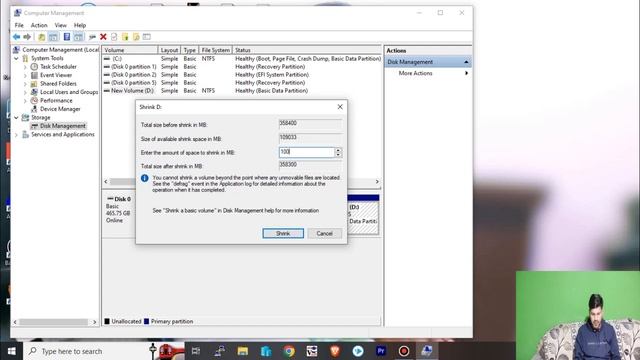The image size is (640, 360).
Task: Click the Device Manager icon in tree
Action: (x=34, y=109)
